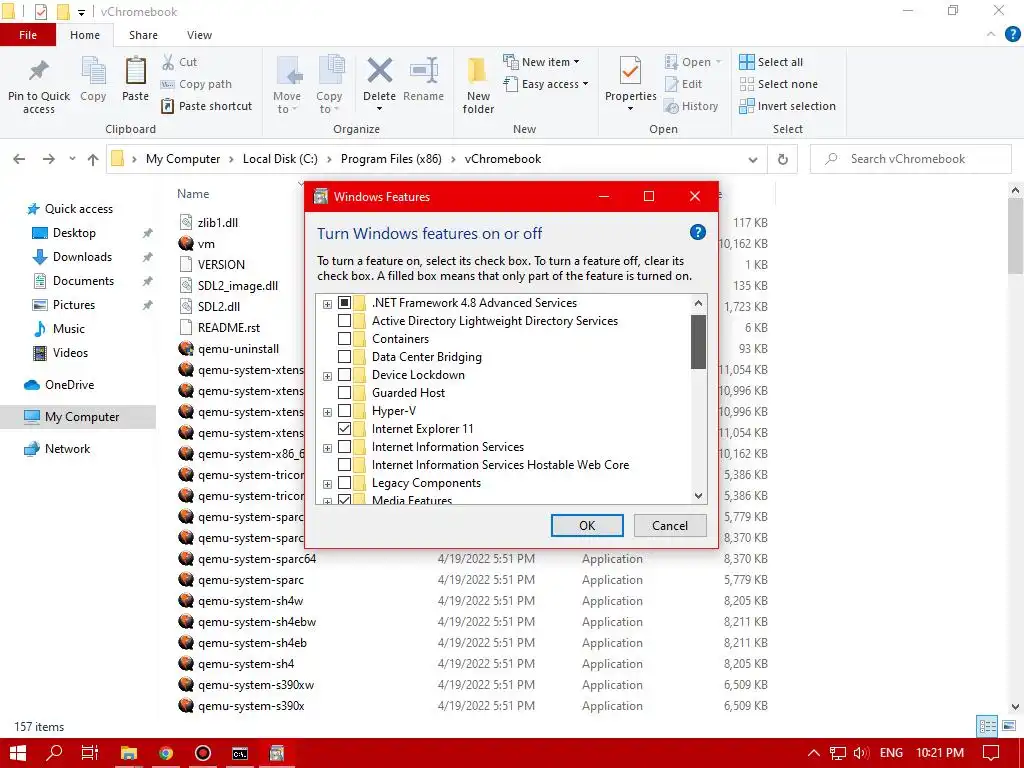
Task: Click the Rename icon in Organize
Action: click(423, 71)
